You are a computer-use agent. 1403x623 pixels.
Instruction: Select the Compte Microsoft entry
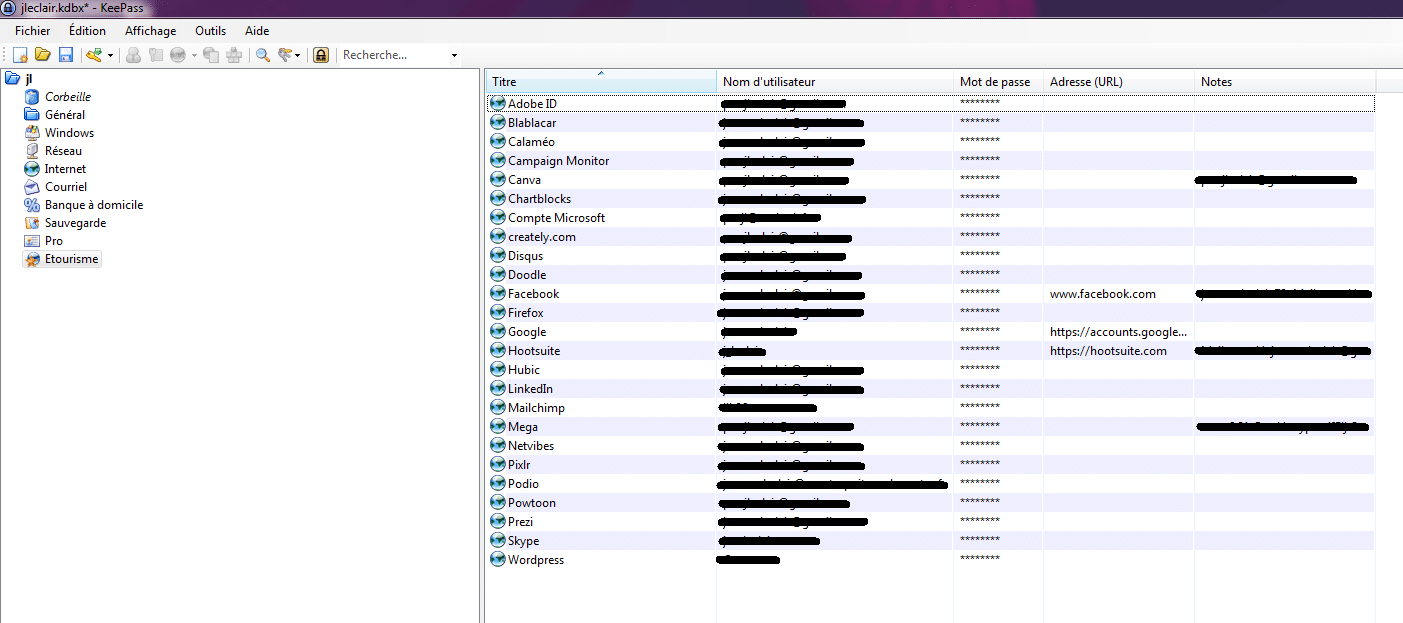(x=930, y=218)
